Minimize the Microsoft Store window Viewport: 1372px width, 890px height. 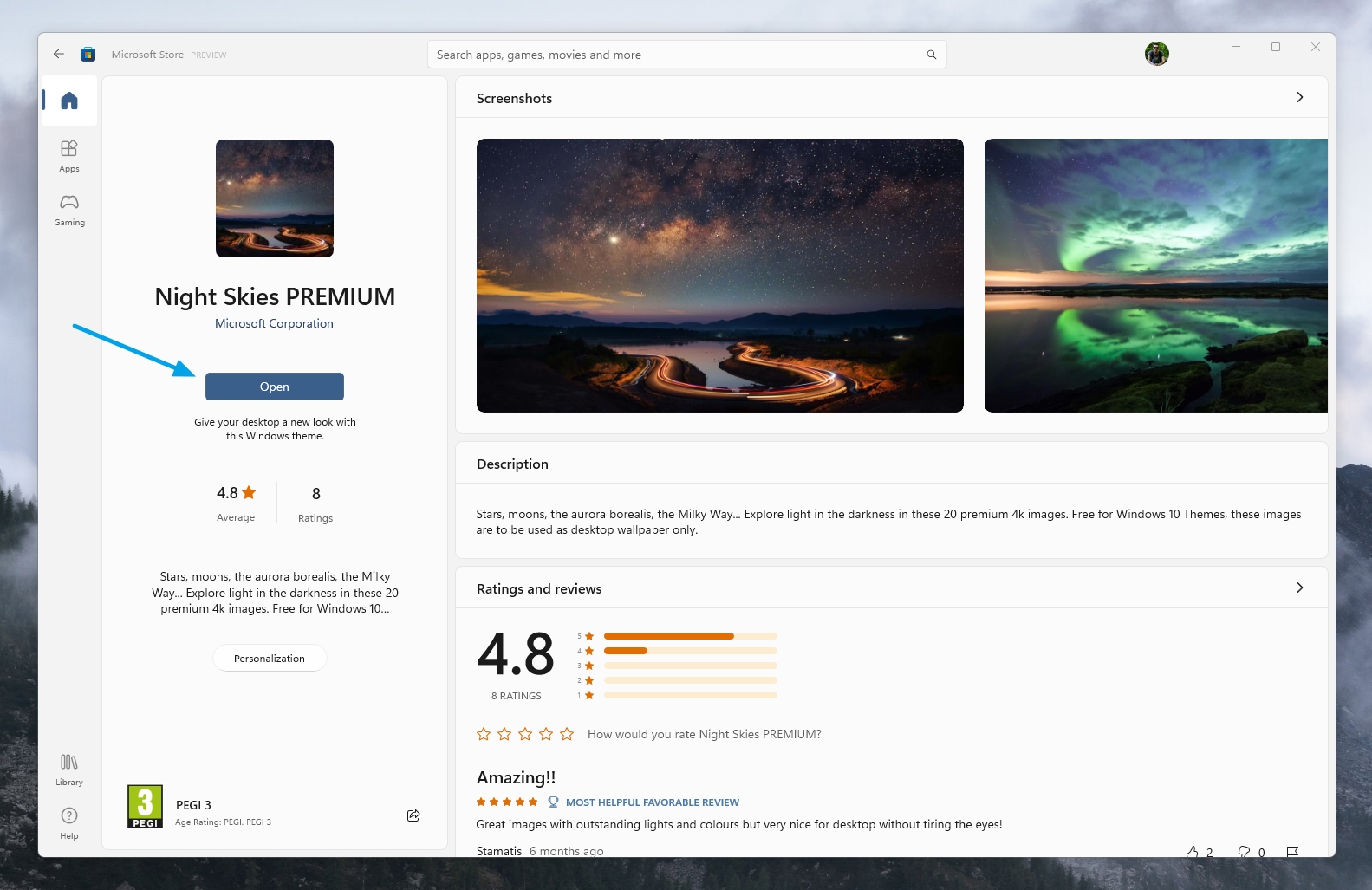tap(1236, 47)
